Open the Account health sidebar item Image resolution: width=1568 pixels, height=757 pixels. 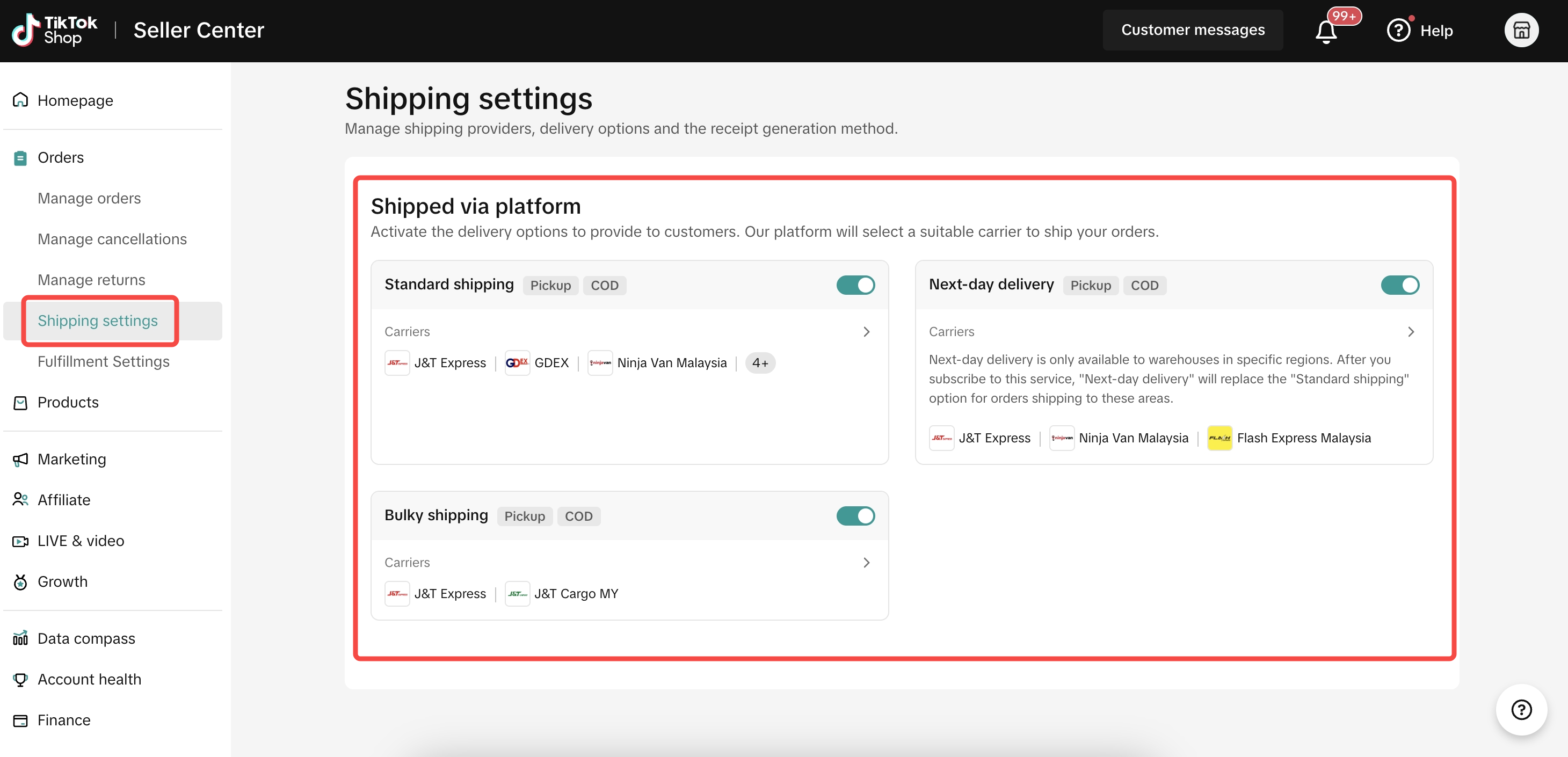point(89,679)
